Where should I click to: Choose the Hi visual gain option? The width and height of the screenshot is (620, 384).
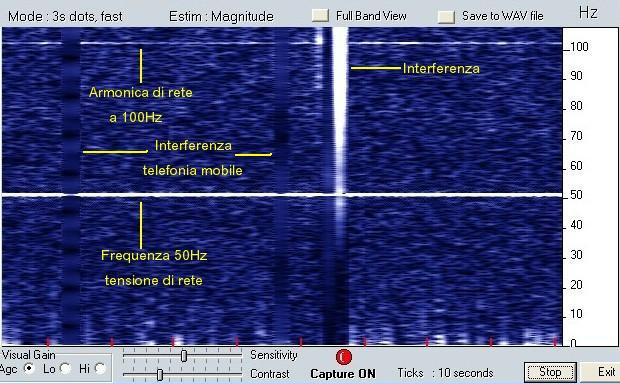tap(100, 369)
